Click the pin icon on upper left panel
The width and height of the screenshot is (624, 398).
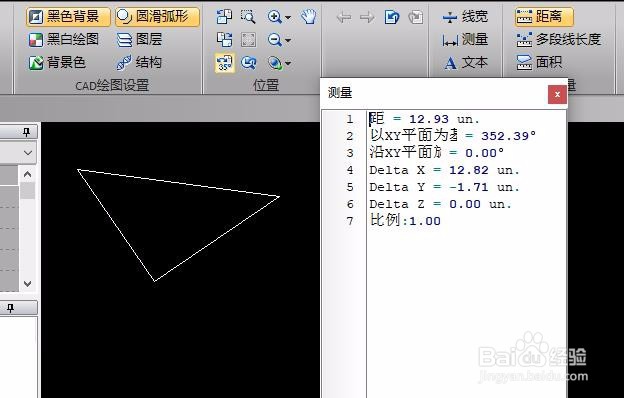[x=26, y=132]
